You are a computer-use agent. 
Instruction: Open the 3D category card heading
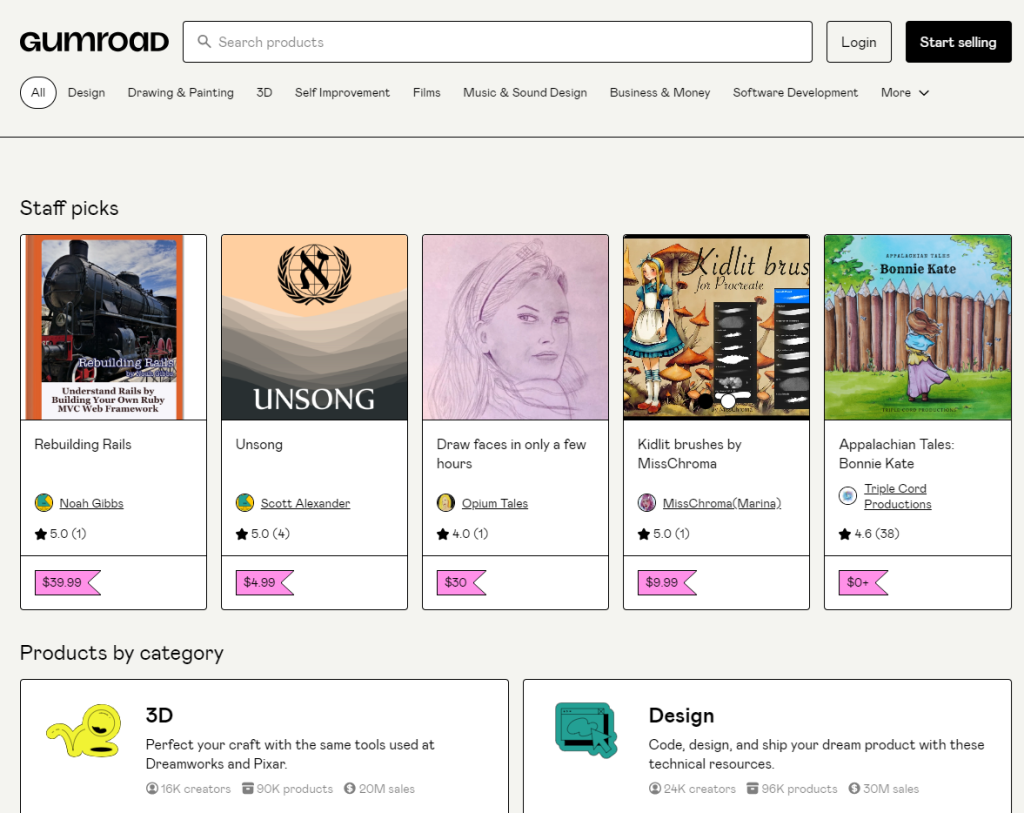(159, 715)
